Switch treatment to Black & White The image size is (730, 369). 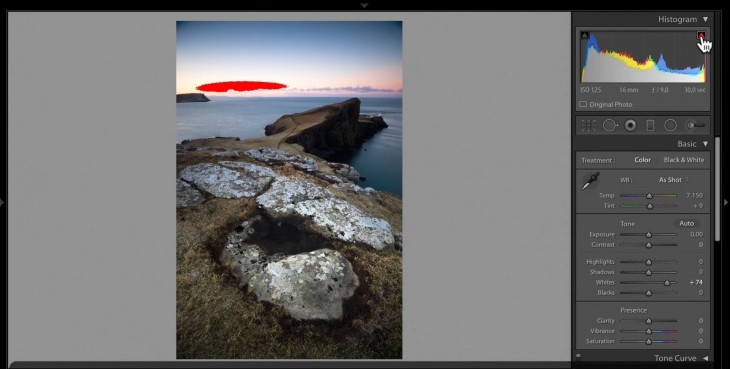tap(683, 160)
